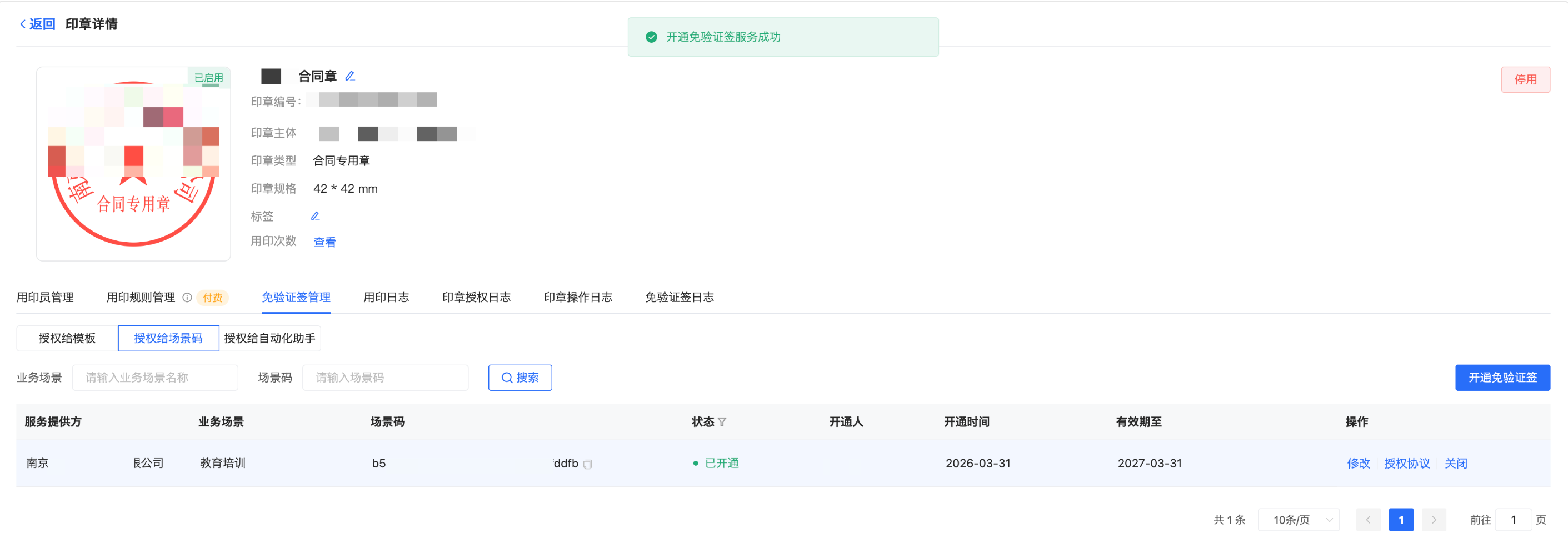This screenshot has width=1568, height=543.
Task: Choose the 授权给场景码 option
Action: 168,338
